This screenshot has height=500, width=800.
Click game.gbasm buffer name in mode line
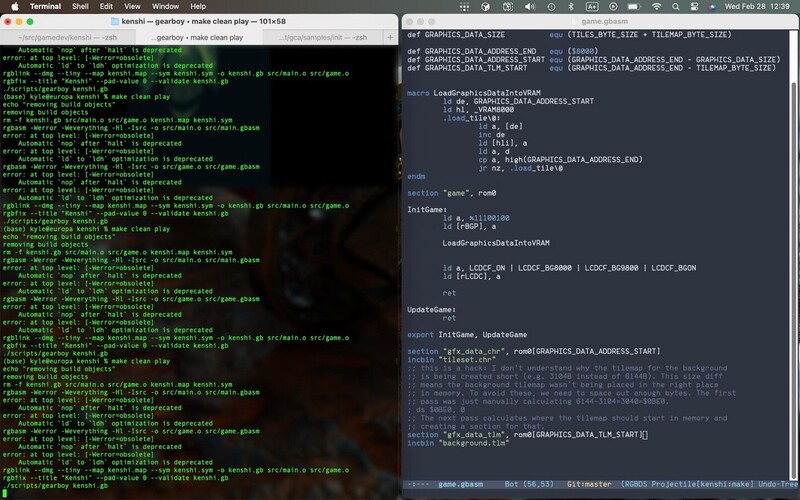coord(460,484)
